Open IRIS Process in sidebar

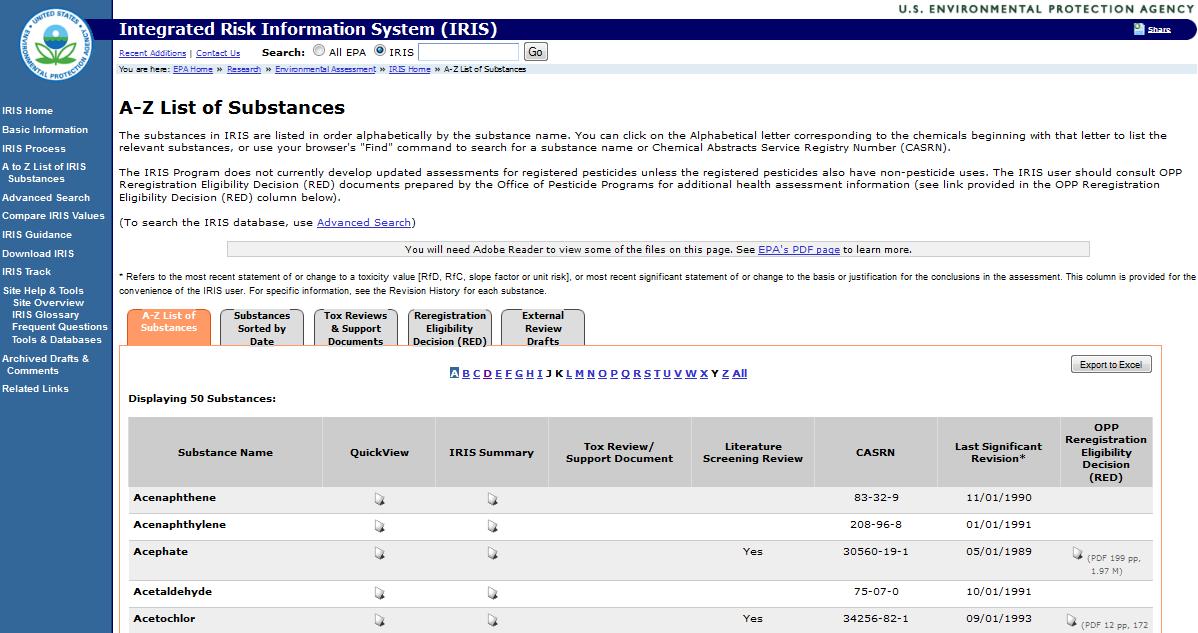point(34,149)
